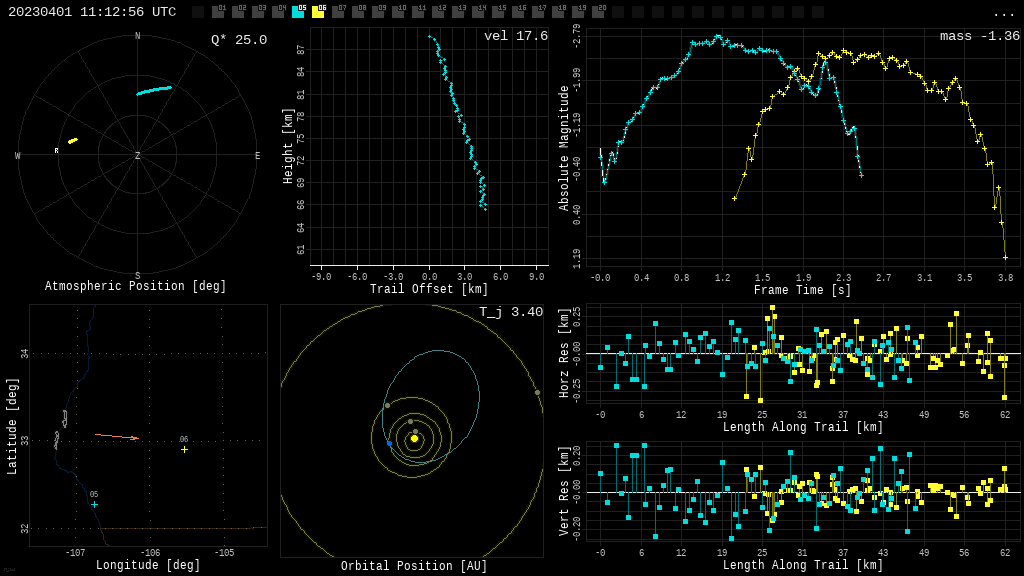The height and width of the screenshot is (576, 1024).
Task: Select station box 20 in top strip
Action: [x=598, y=12]
